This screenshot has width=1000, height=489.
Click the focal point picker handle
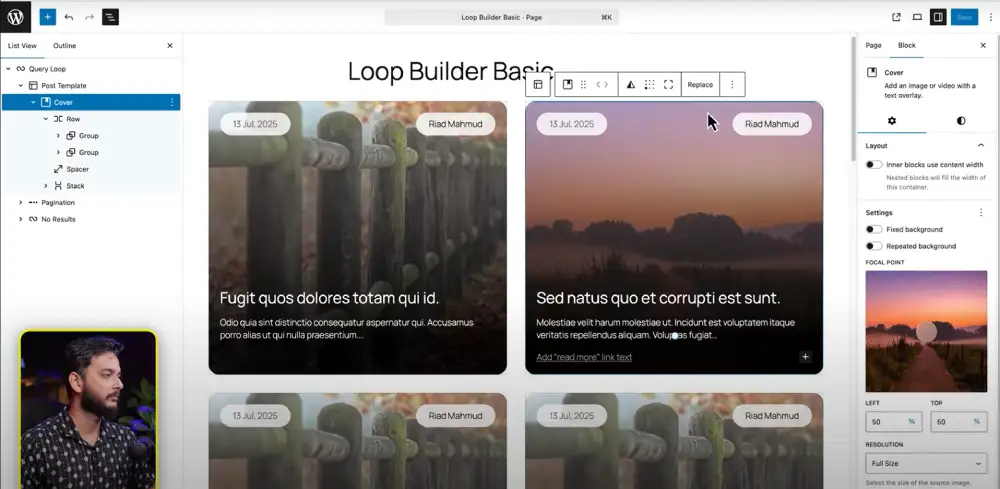(926, 332)
